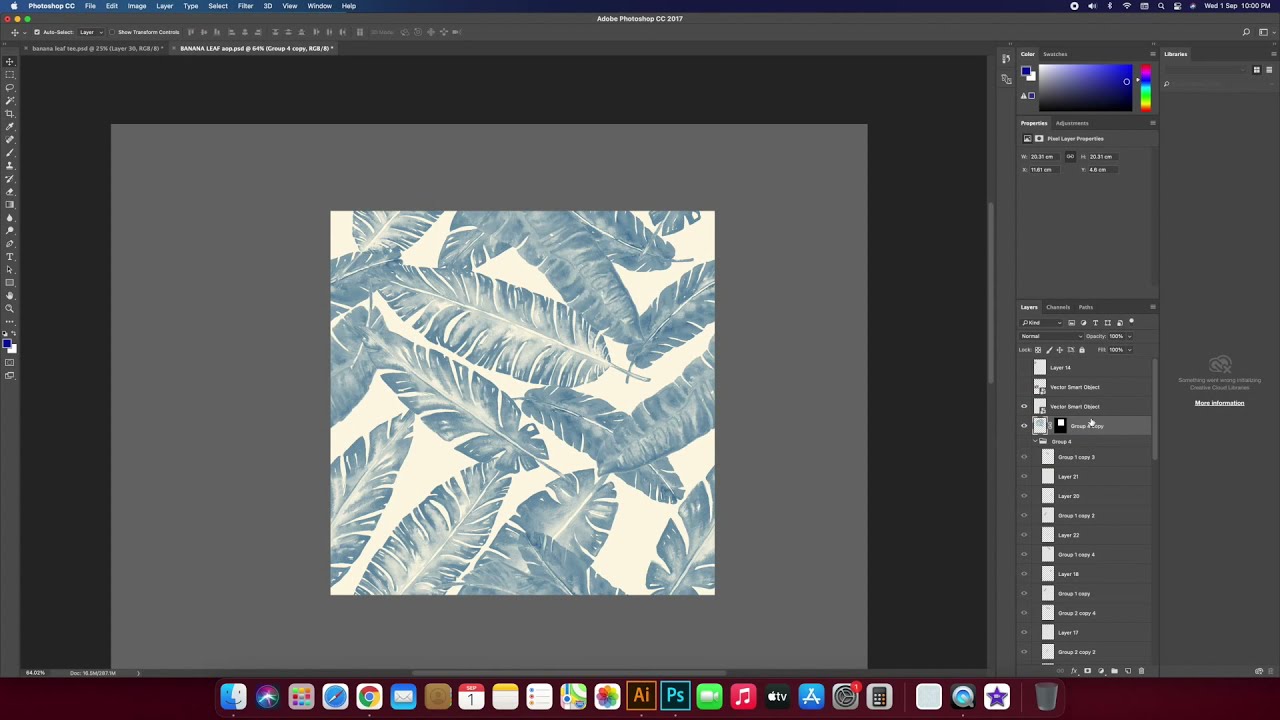Screen dimensions: 1280x720
Task: Toggle visibility of Layer 20
Action: 1024,496
